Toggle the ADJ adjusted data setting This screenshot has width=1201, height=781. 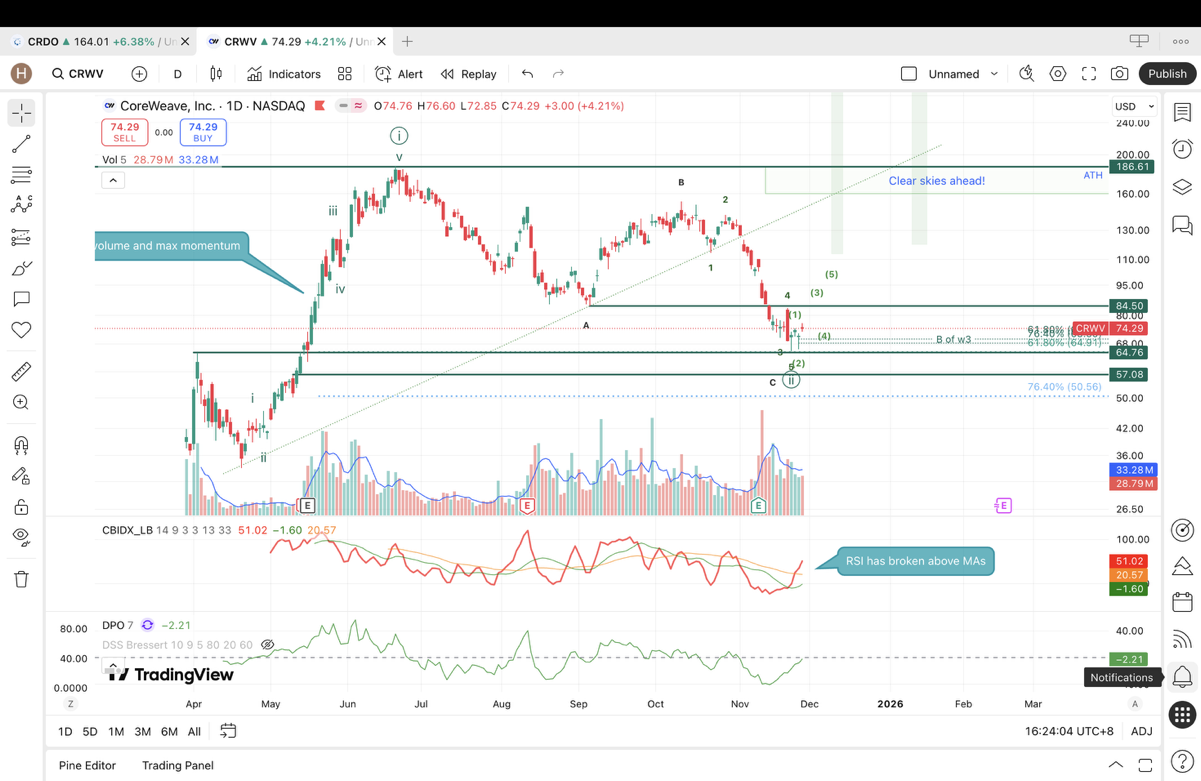(1141, 731)
